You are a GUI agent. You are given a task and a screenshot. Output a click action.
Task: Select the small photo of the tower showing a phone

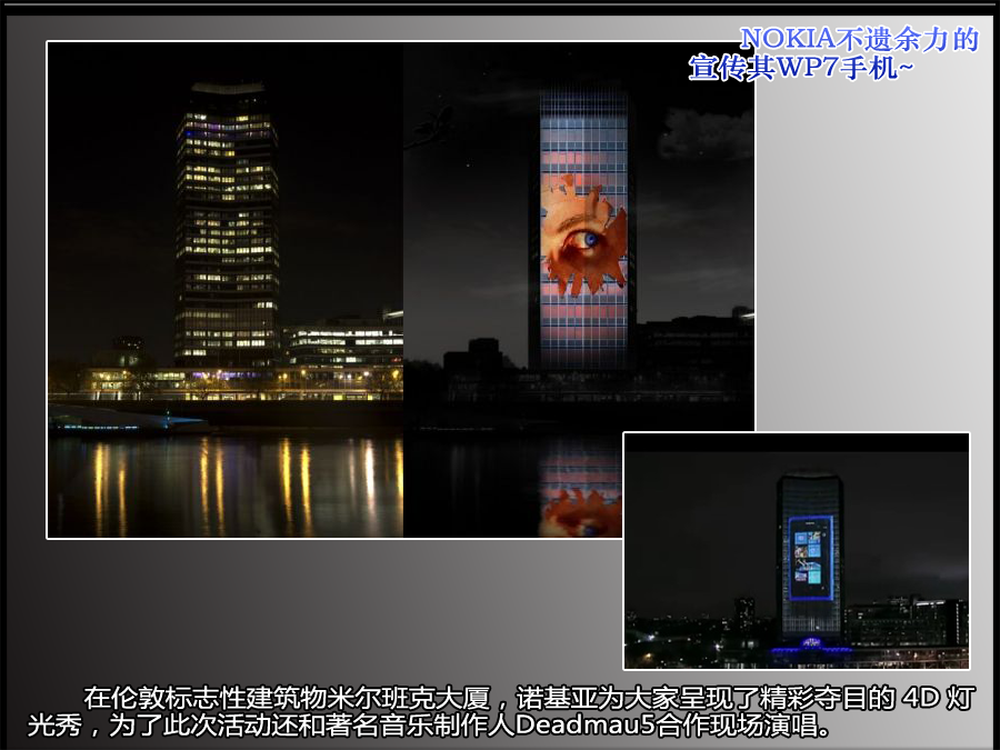point(796,551)
